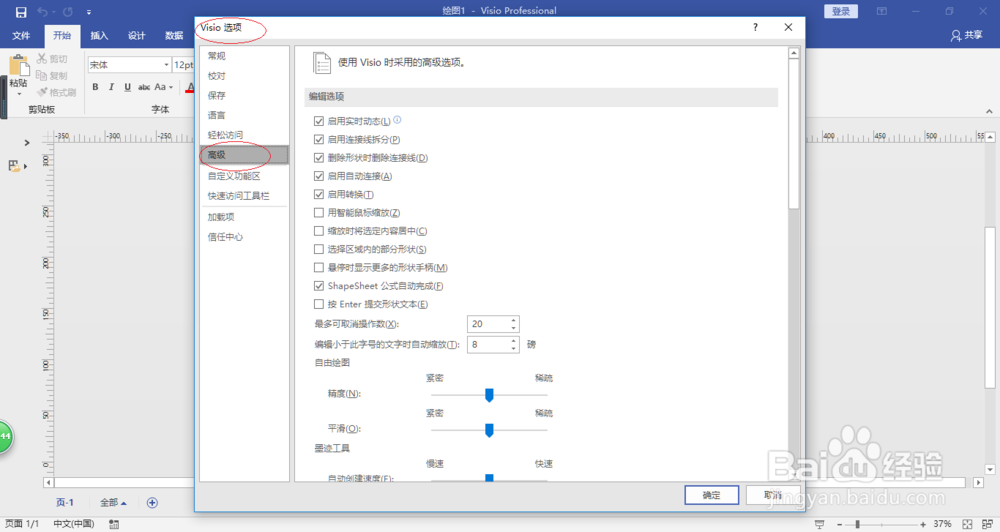Toggle 启用转换 checkbox
Viewport: 1000px width, 532px height.
point(319,194)
